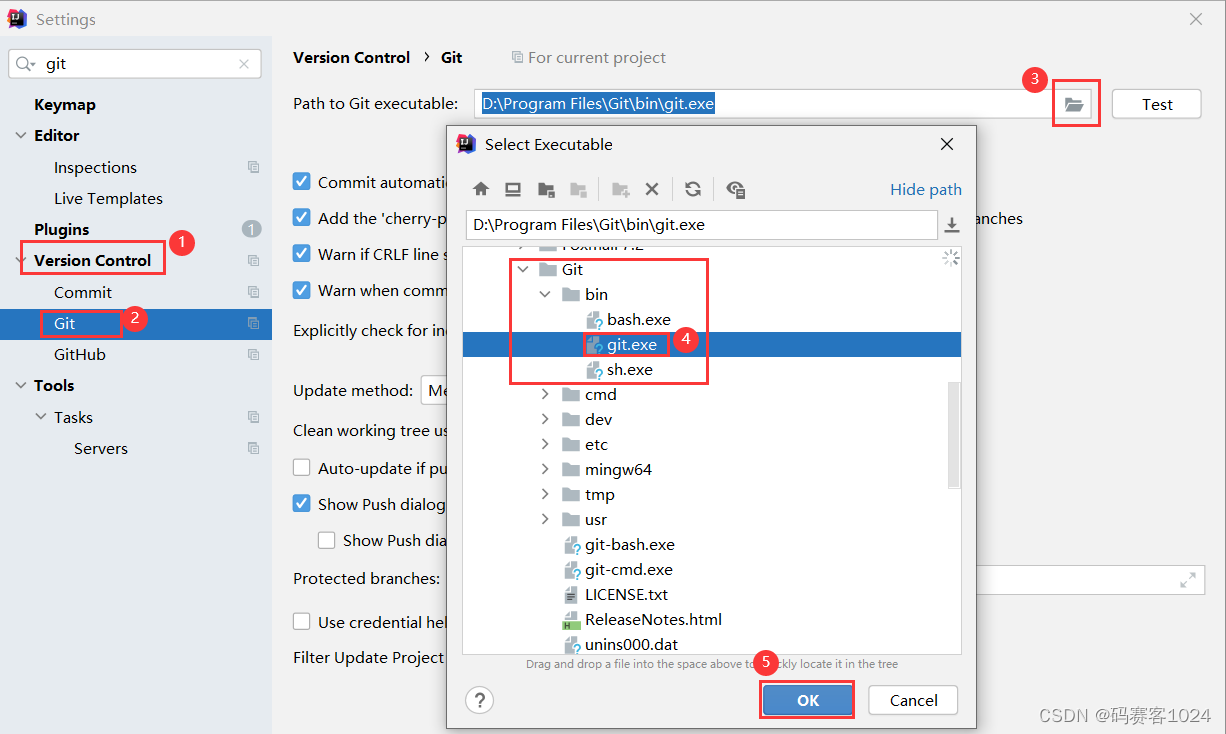1226x734 pixels.
Task: Click the file tree vertical scrollbar
Action: point(954,435)
